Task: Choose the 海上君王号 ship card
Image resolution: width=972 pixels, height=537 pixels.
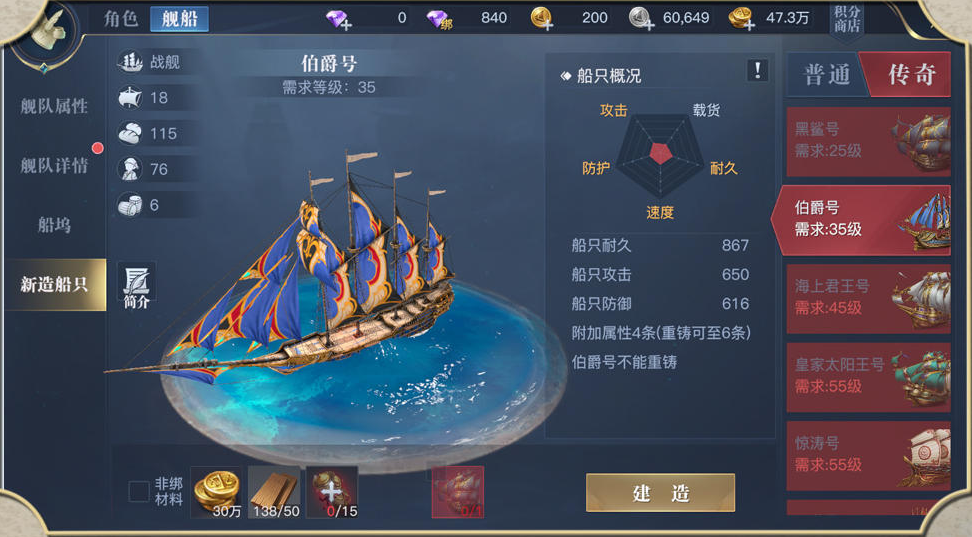Action: pyautogui.click(x=868, y=299)
